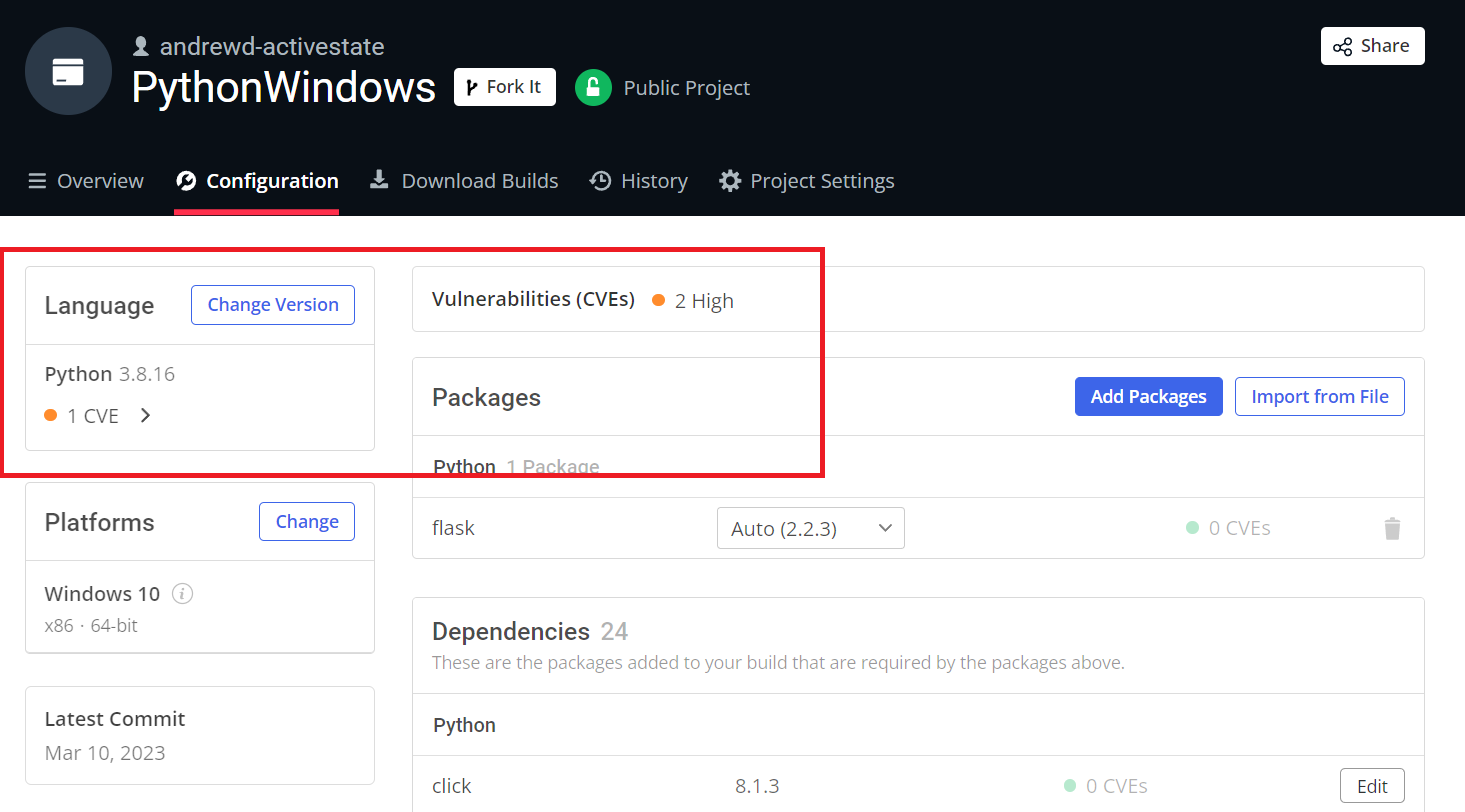1465x812 pixels.
Task: Click the Share button
Action: pyautogui.click(x=1372, y=46)
